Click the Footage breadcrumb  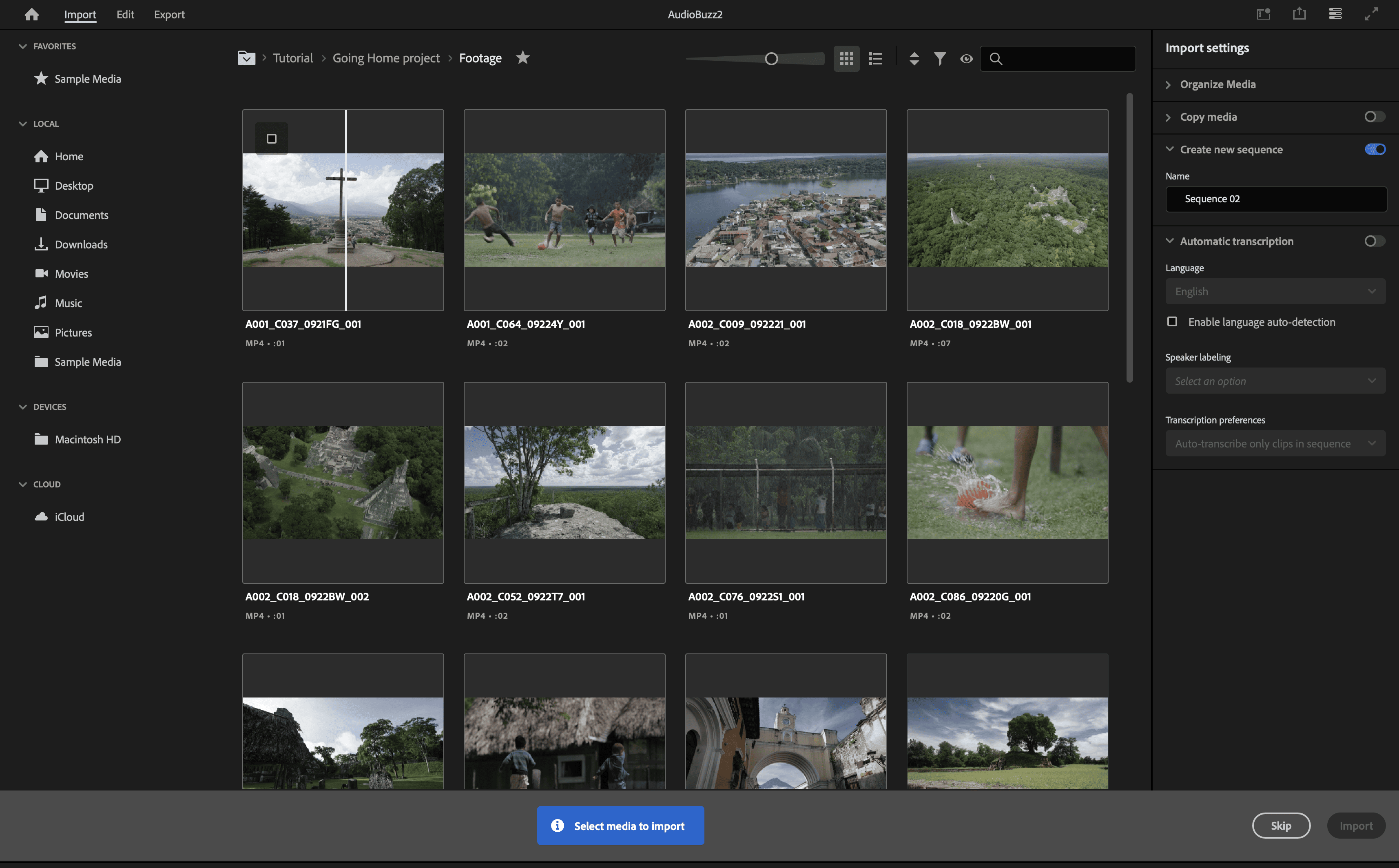tap(480, 58)
